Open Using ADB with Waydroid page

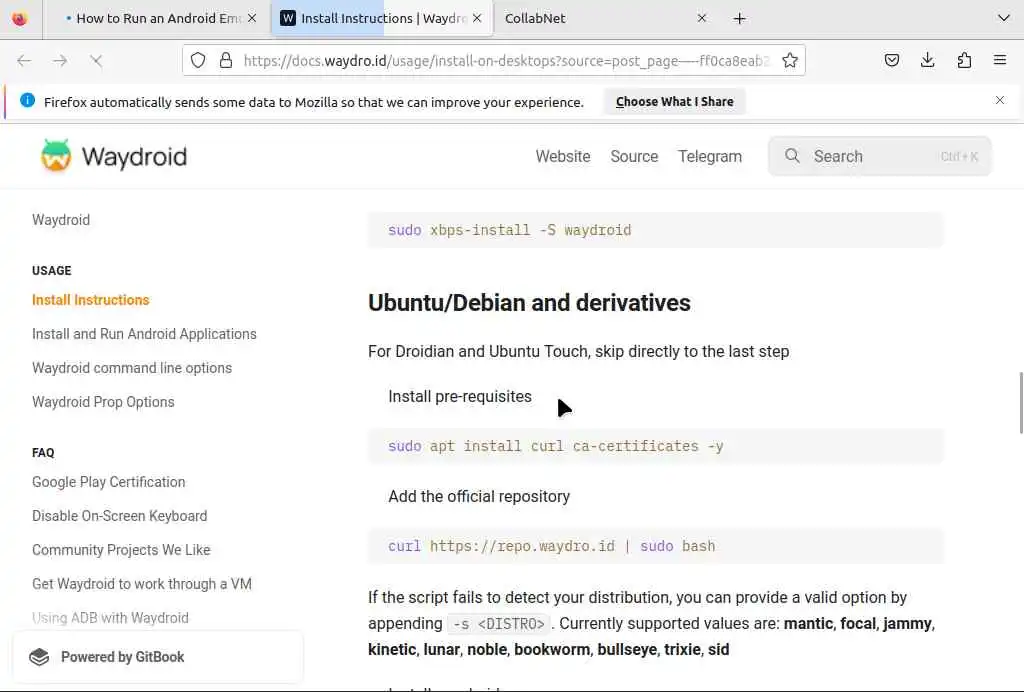(110, 618)
